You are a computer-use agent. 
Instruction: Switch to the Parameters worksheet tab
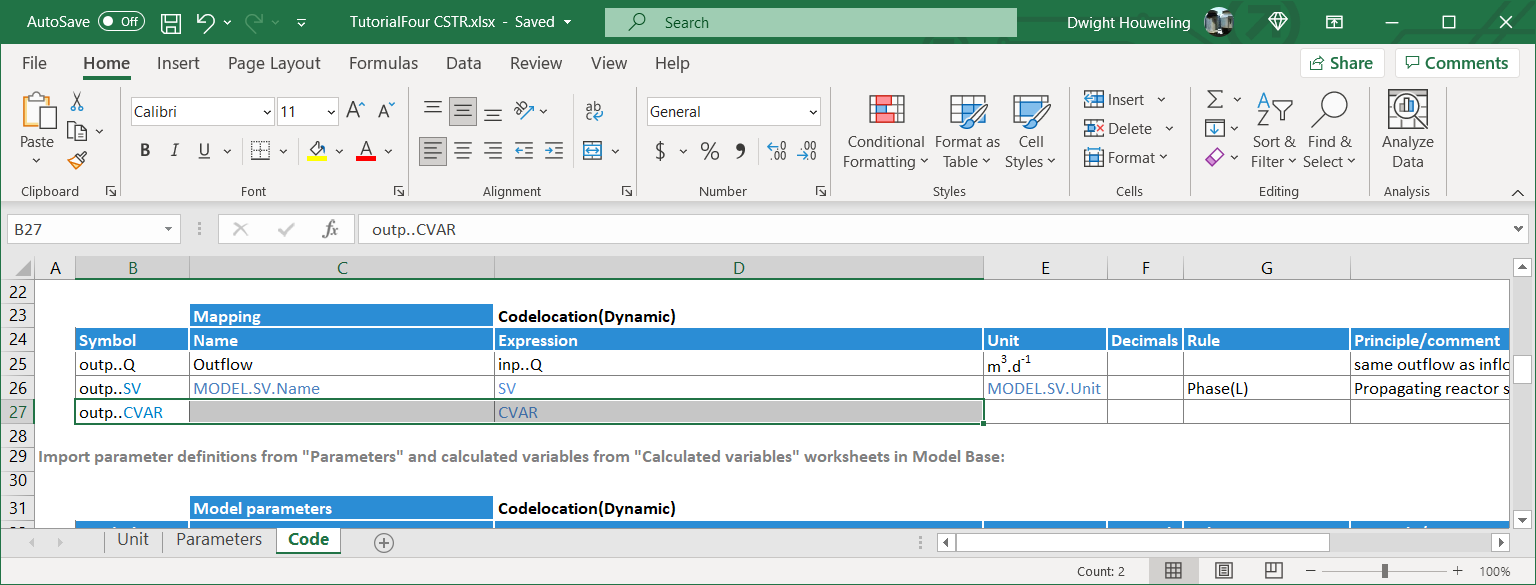click(x=219, y=540)
